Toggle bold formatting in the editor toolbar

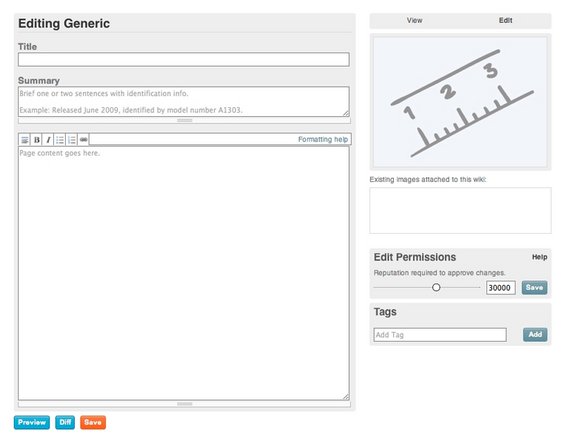[x=36, y=140]
